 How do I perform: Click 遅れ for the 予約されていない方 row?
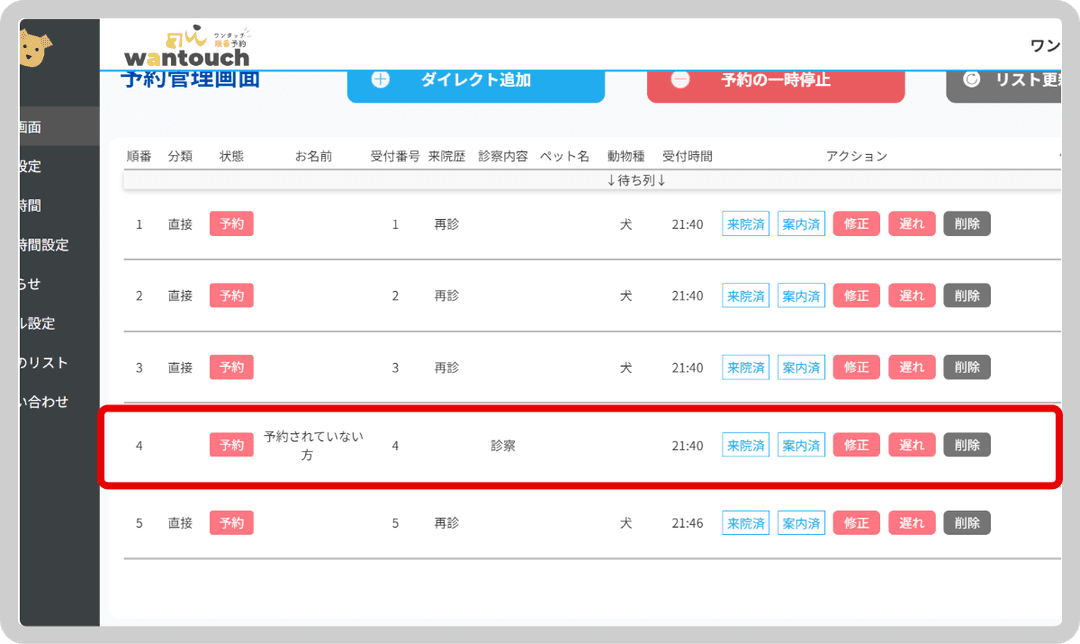[911, 445]
